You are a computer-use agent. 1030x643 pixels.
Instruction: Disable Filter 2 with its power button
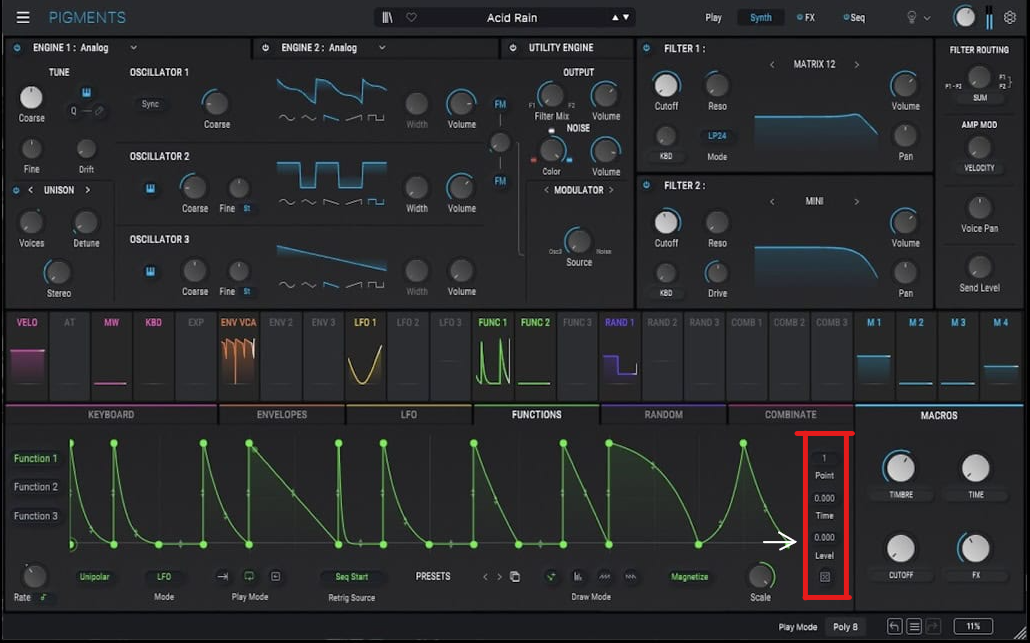pyautogui.click(x=646, y=185)
